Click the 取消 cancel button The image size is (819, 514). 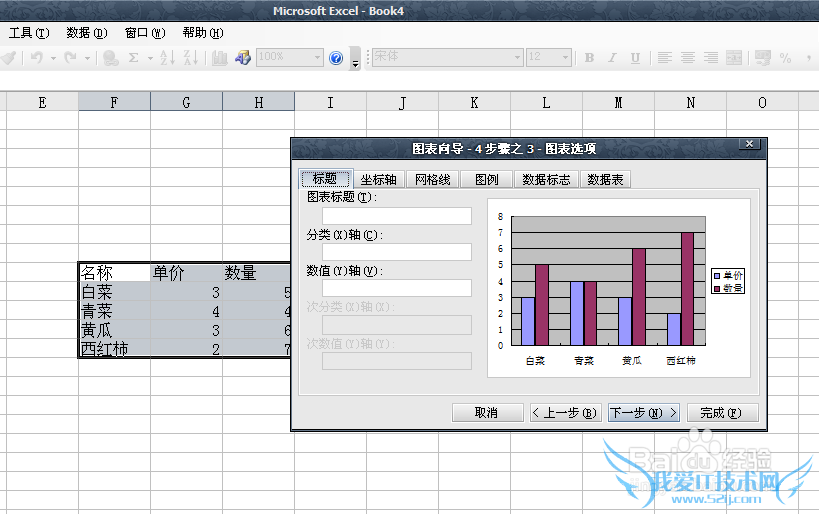(x=487, y=413)
